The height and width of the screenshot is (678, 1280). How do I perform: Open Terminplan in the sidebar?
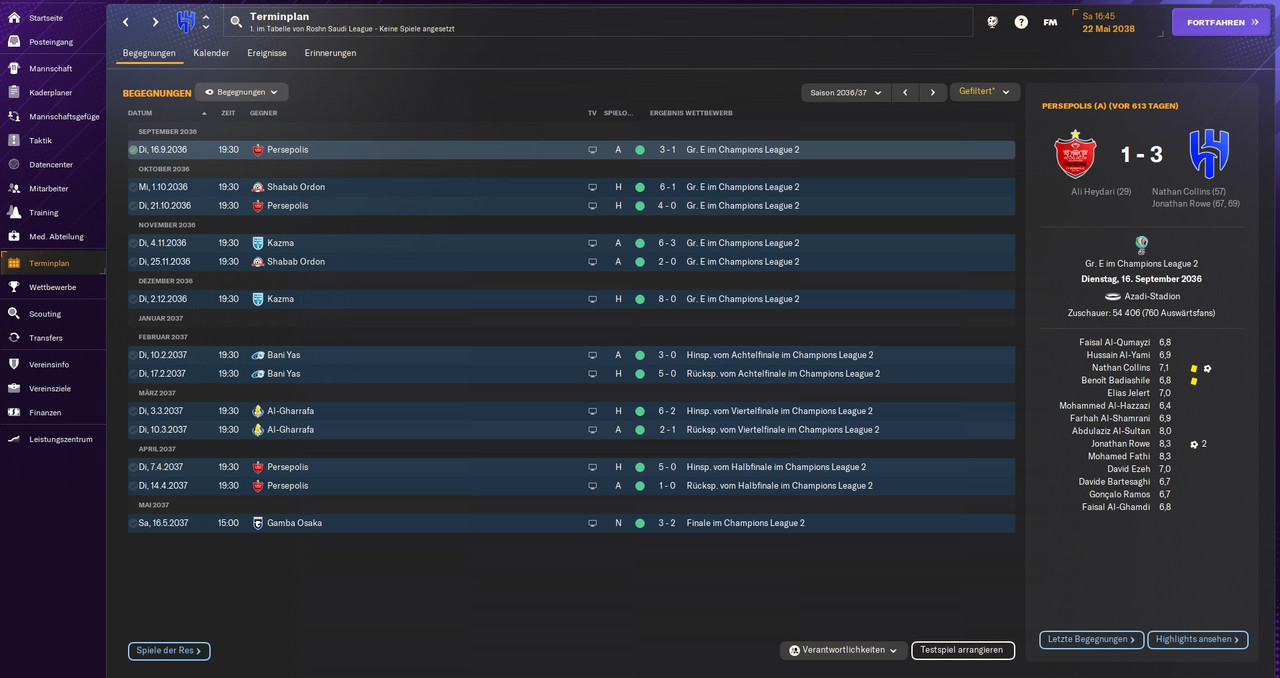(x=53, y=263)
